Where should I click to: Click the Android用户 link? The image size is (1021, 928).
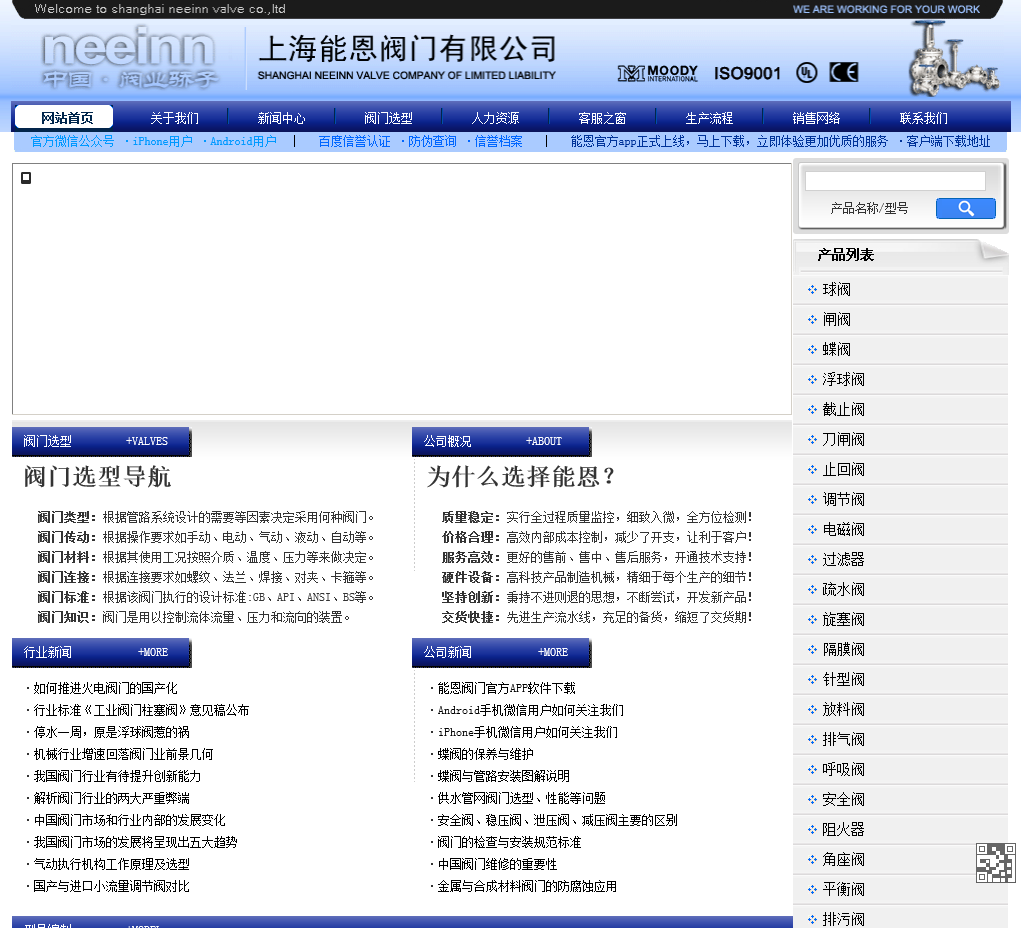click(243, 141)
